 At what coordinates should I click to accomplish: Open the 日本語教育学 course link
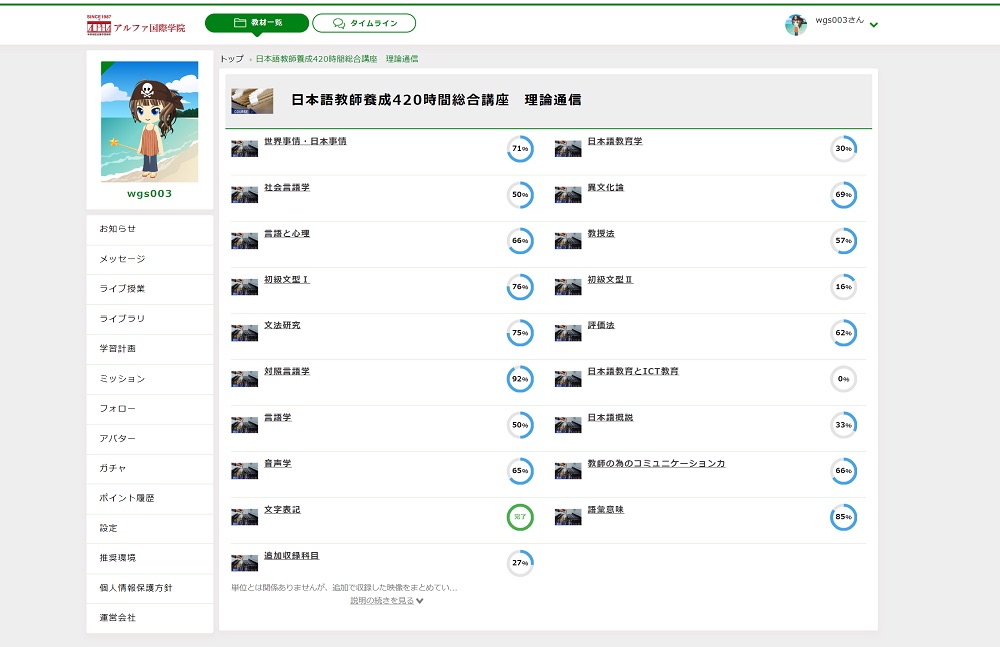(615, 141)
